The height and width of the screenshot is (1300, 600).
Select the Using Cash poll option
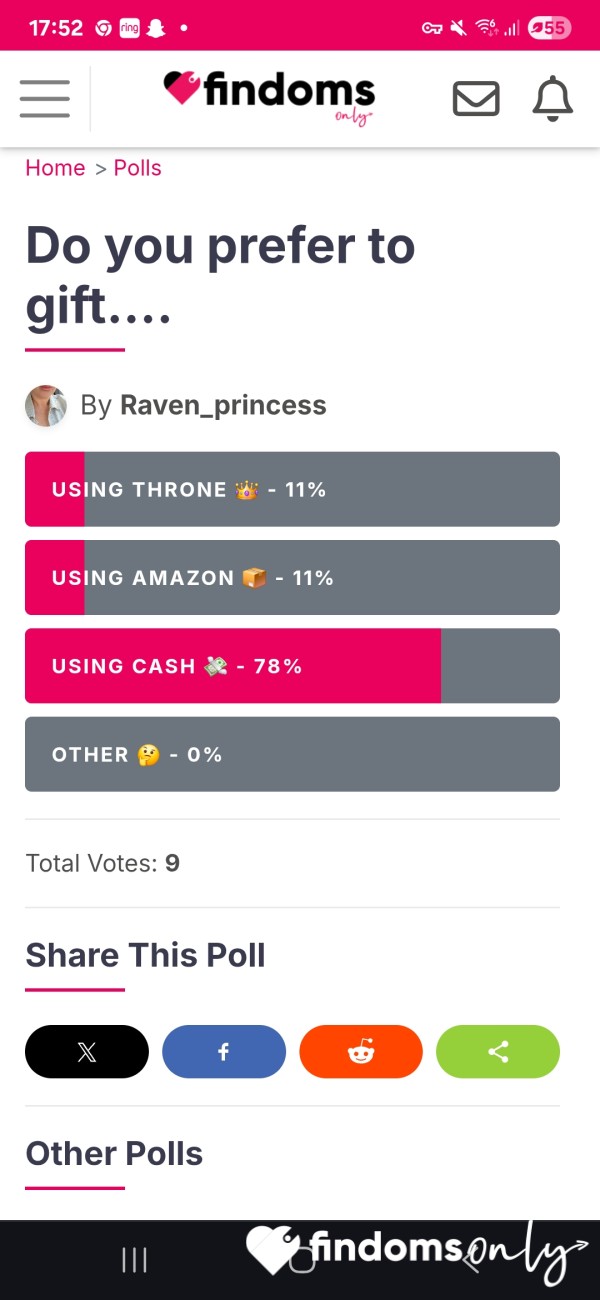[x=292, y=666]
